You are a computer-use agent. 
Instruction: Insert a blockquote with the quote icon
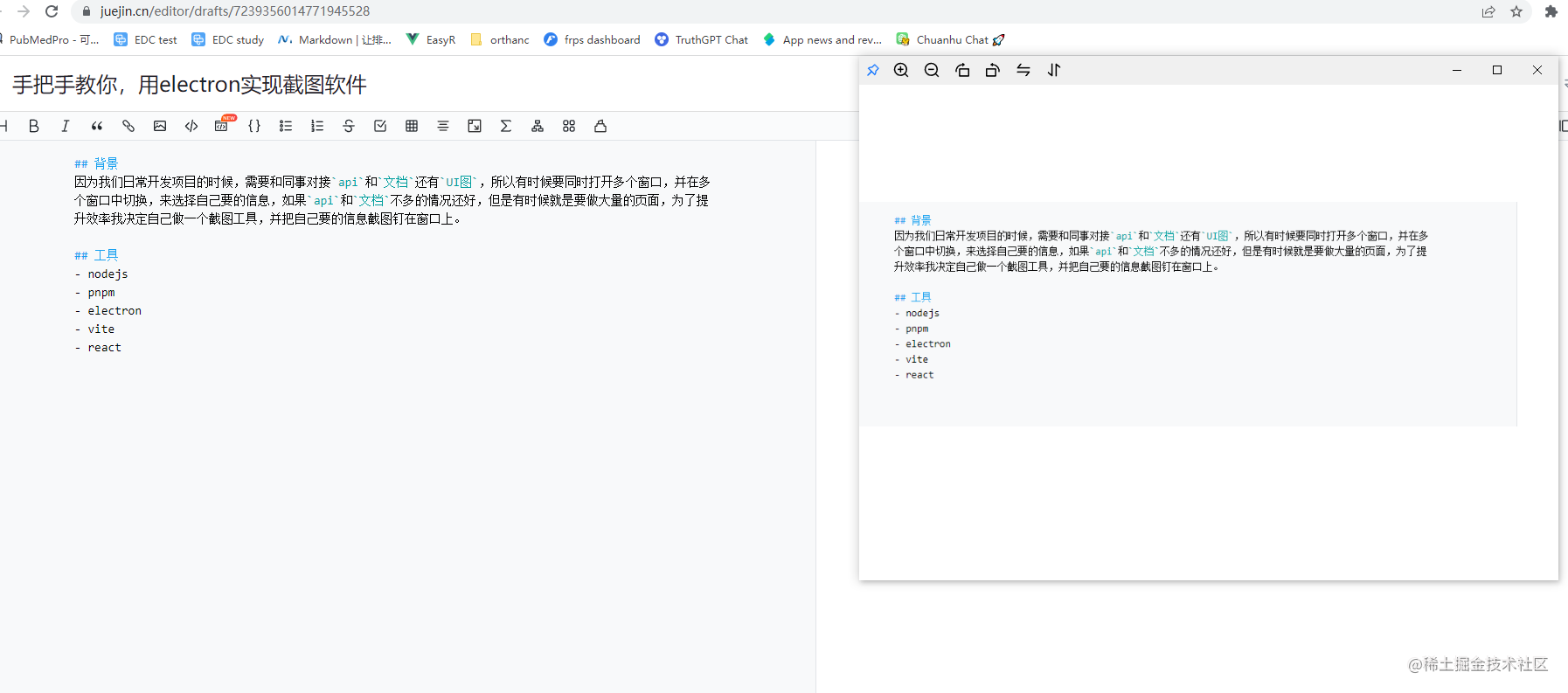coord(97,126)
